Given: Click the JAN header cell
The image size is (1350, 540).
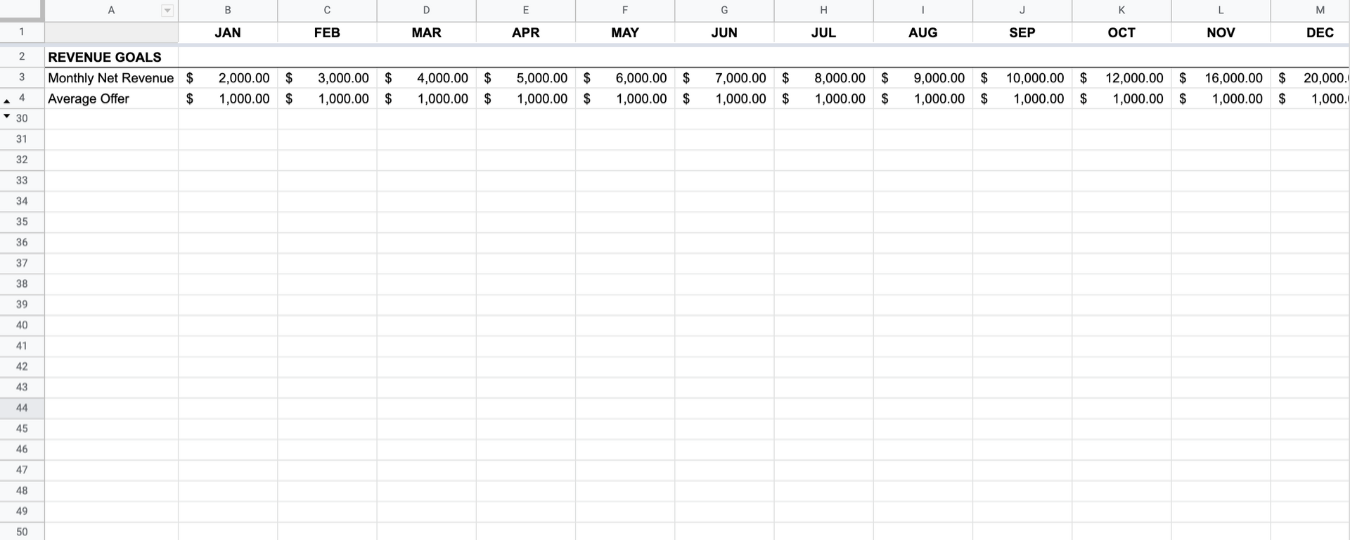Looking at the screenshot, I should pyautogui.click(x=227, y=33).
